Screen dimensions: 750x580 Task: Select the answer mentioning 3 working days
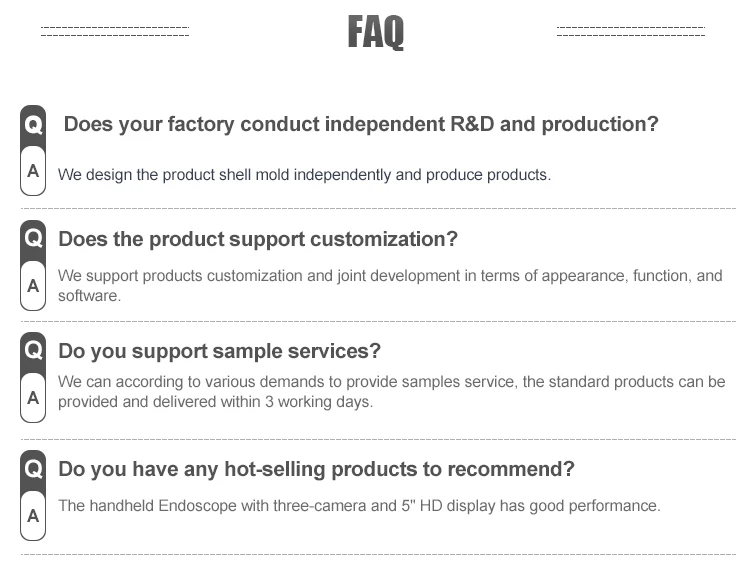[x=391, y=392]
